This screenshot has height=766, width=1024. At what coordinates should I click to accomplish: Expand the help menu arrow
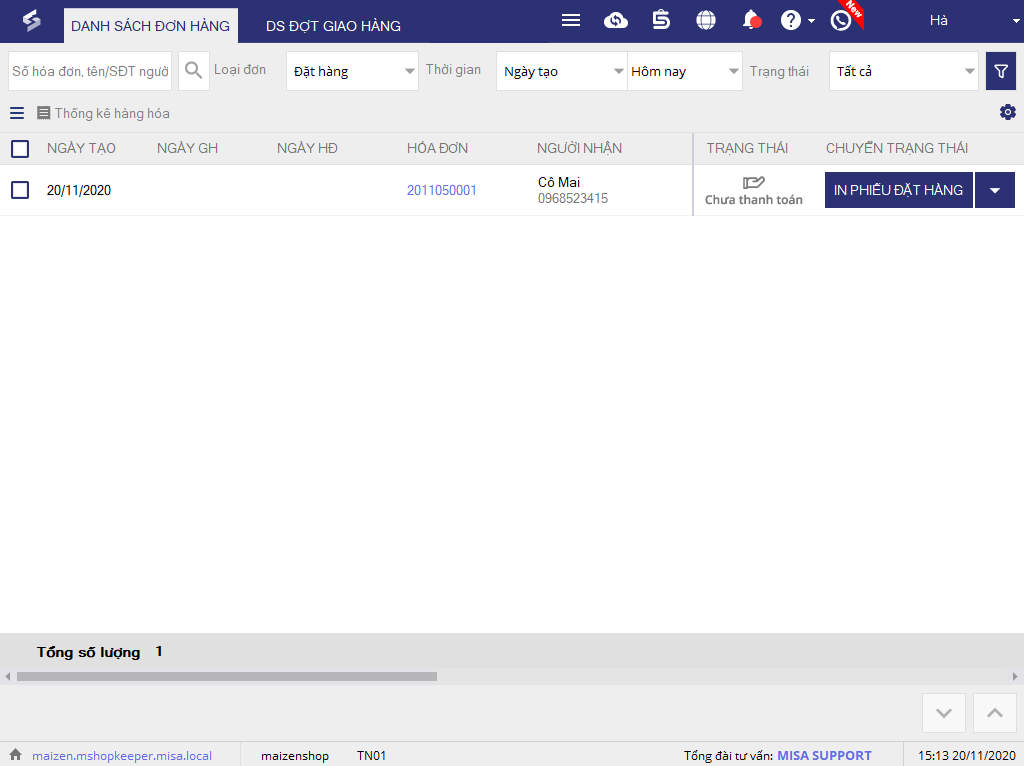click(x=811, y=21)
